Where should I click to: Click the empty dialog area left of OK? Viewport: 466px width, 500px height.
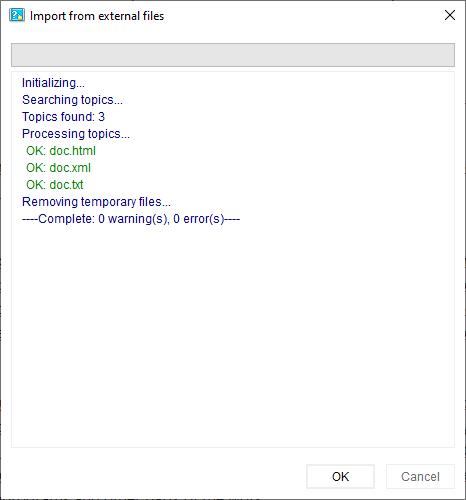tap(157, 476)
